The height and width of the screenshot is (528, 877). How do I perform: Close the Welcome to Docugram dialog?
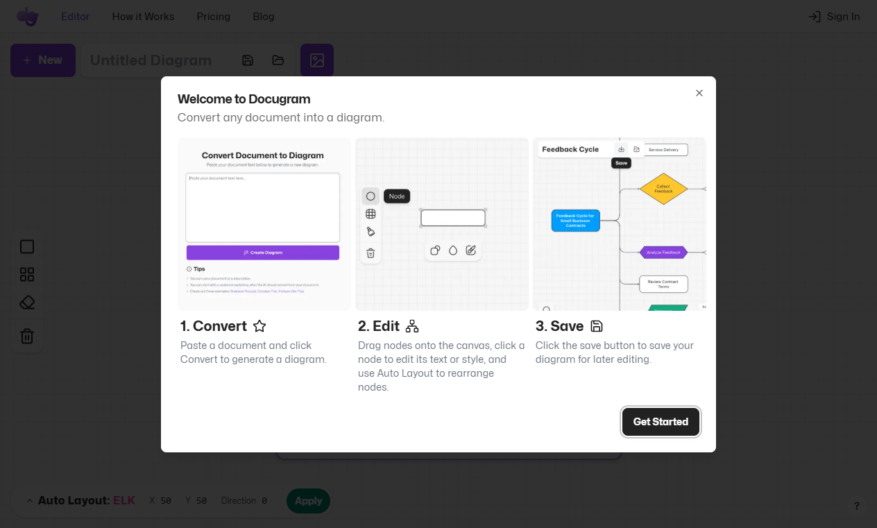[x=699, y=93]
